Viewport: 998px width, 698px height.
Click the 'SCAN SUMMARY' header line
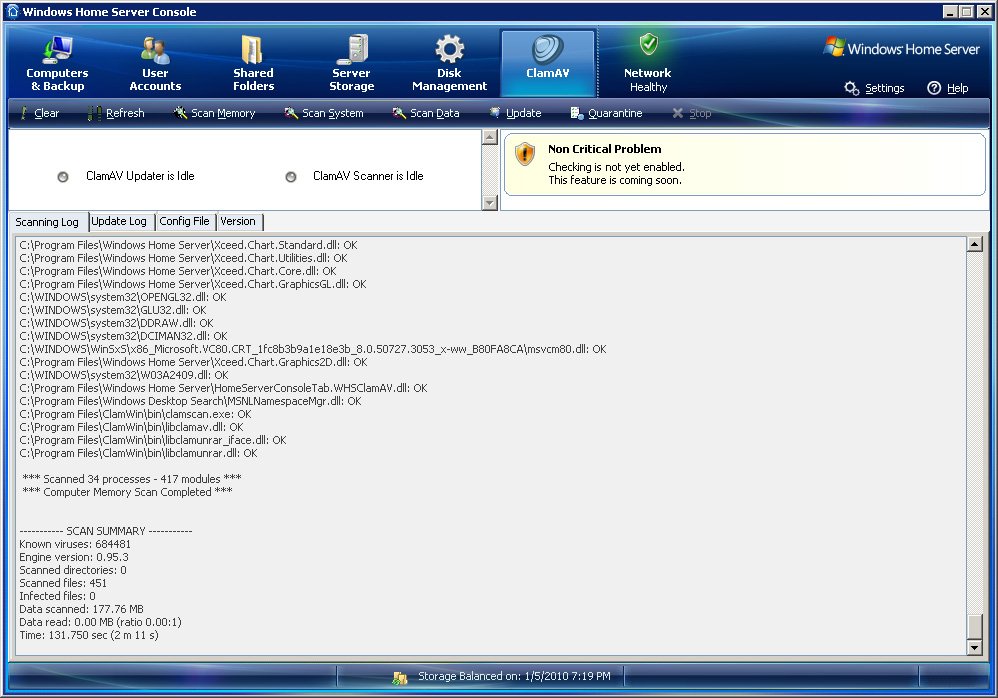[x=106, y=531]
